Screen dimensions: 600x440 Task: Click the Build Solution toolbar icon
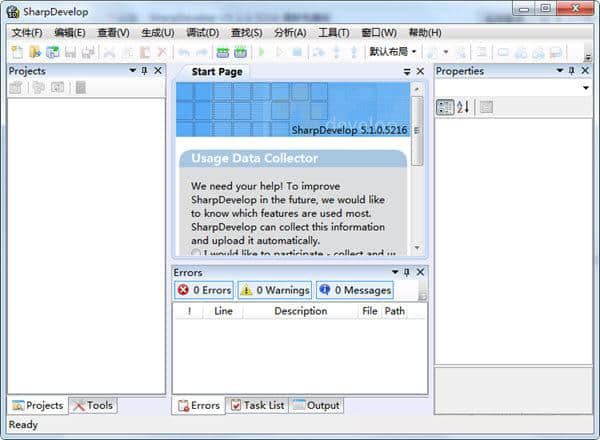[x=223, y=52]
